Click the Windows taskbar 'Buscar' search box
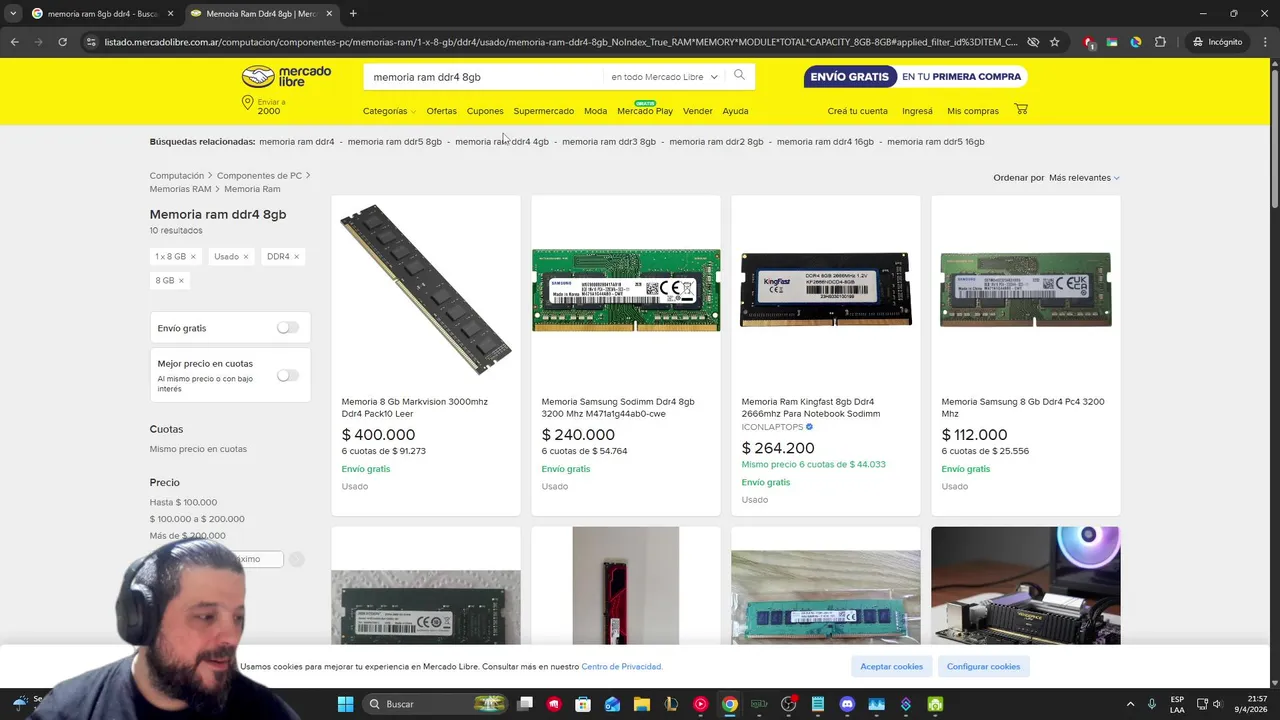 pos(433,704)
